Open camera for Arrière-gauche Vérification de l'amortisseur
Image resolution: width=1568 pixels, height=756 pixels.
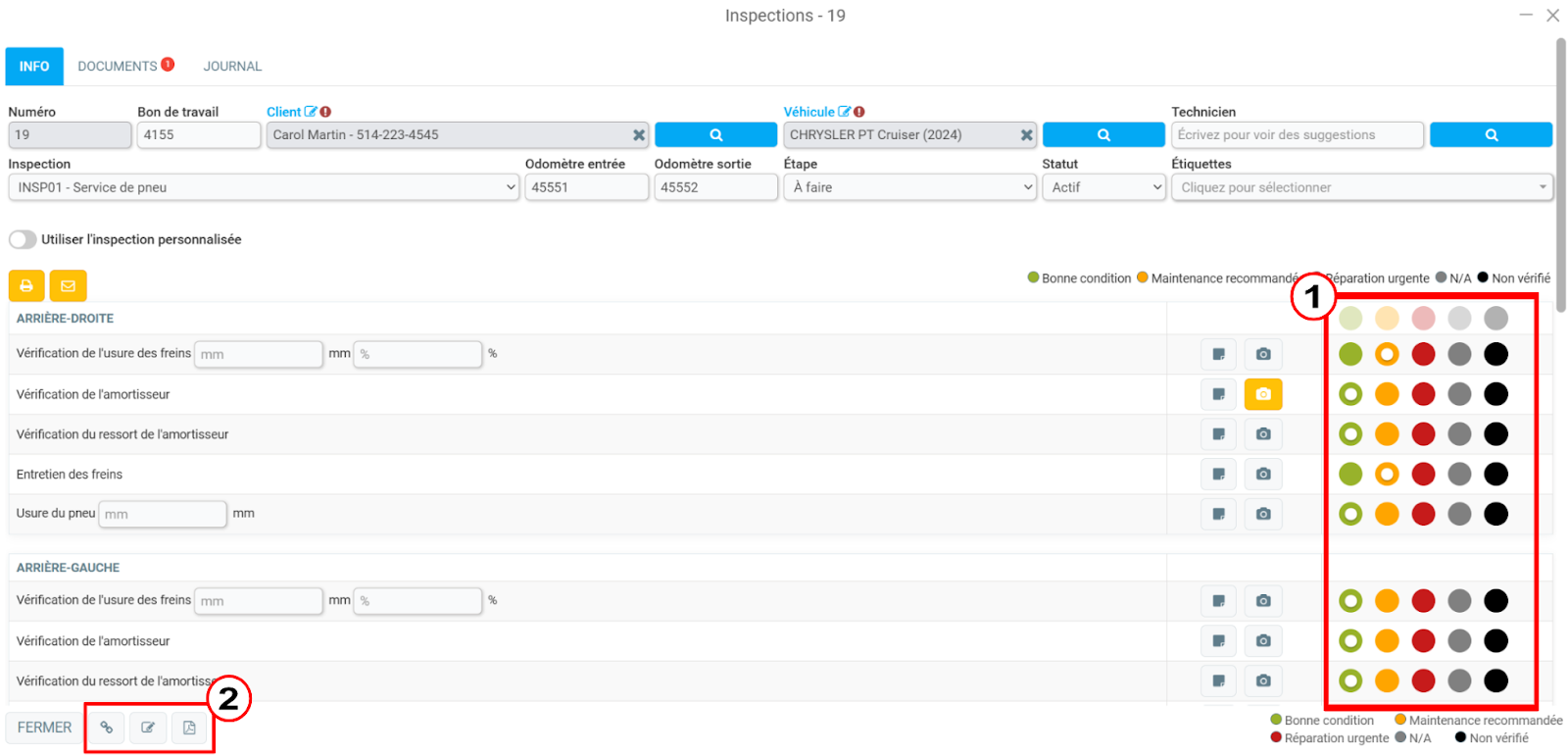1263,641
